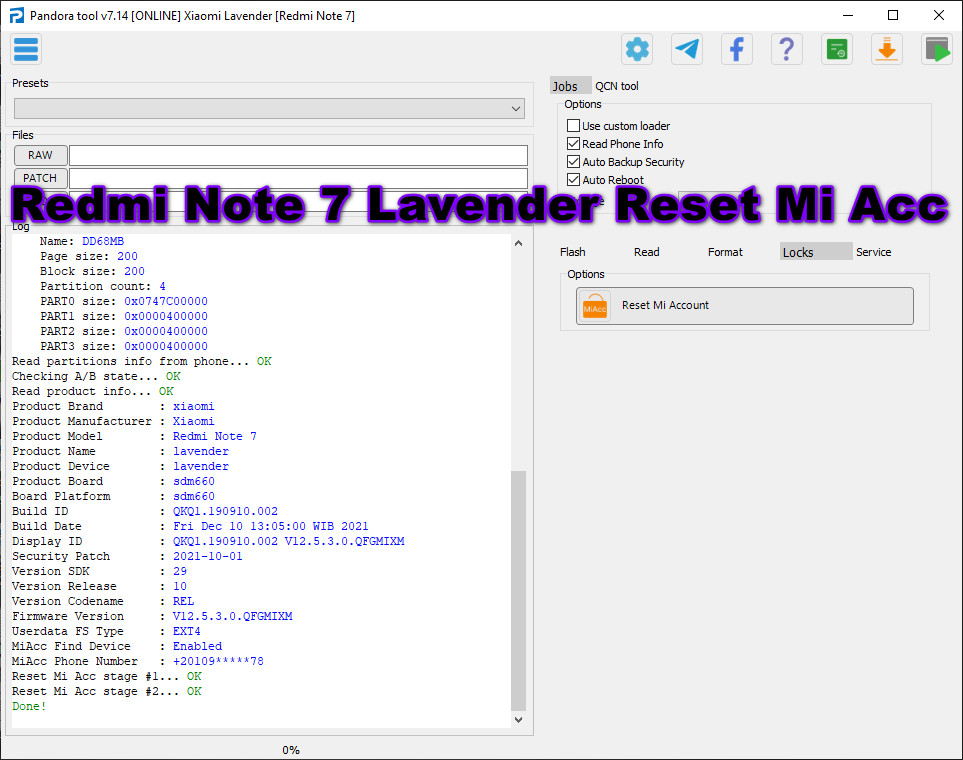This screenshot has height=760, width=963.
Task: Click the 'Build Date' log row
Action: pos(190,526)
